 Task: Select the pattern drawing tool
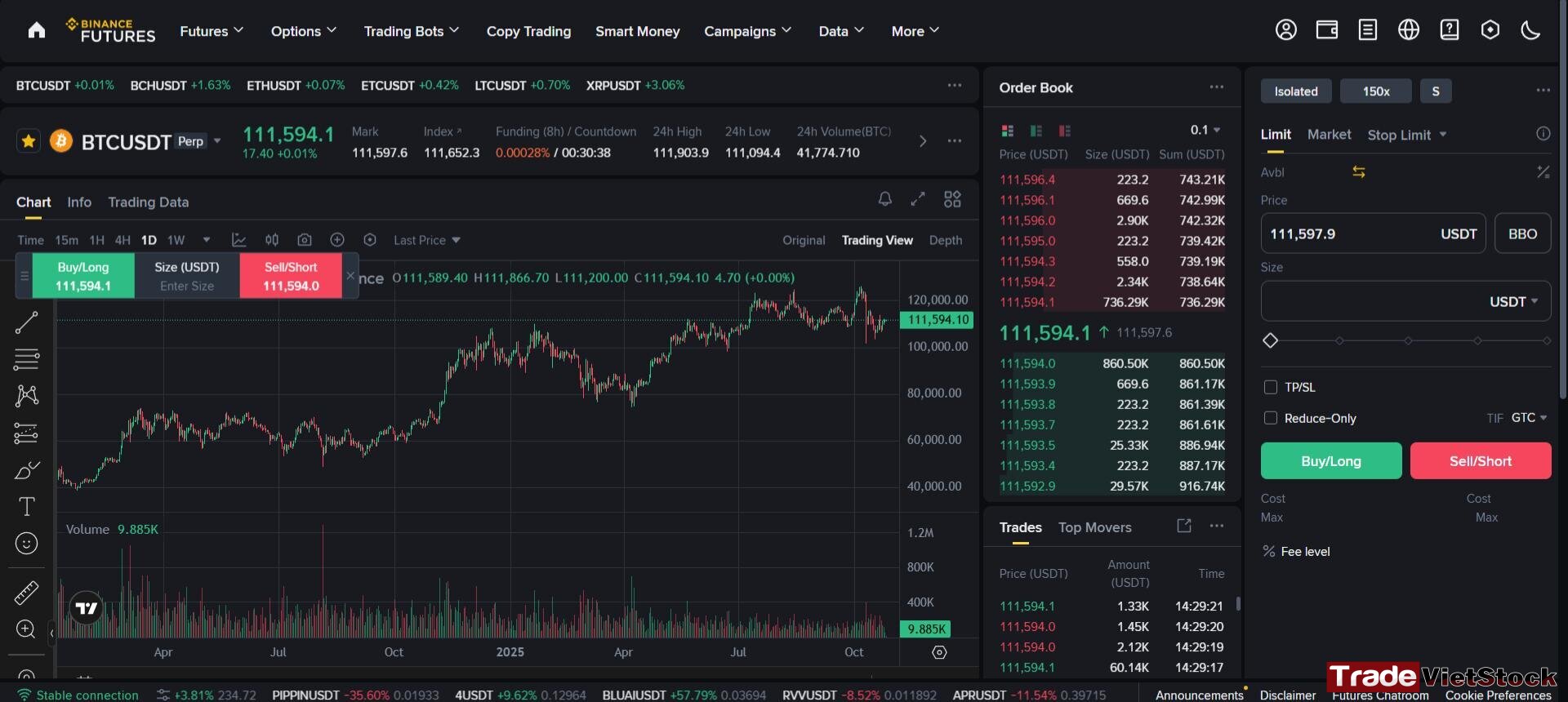(26, 396)
